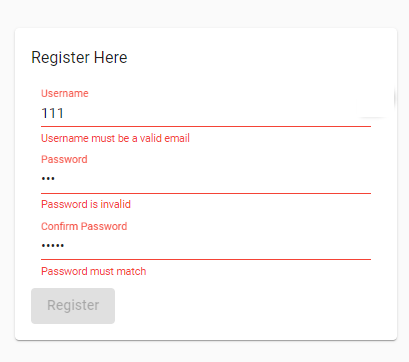Click the 111 text in Username
The image size is (409, 362).
coord(52,113)
